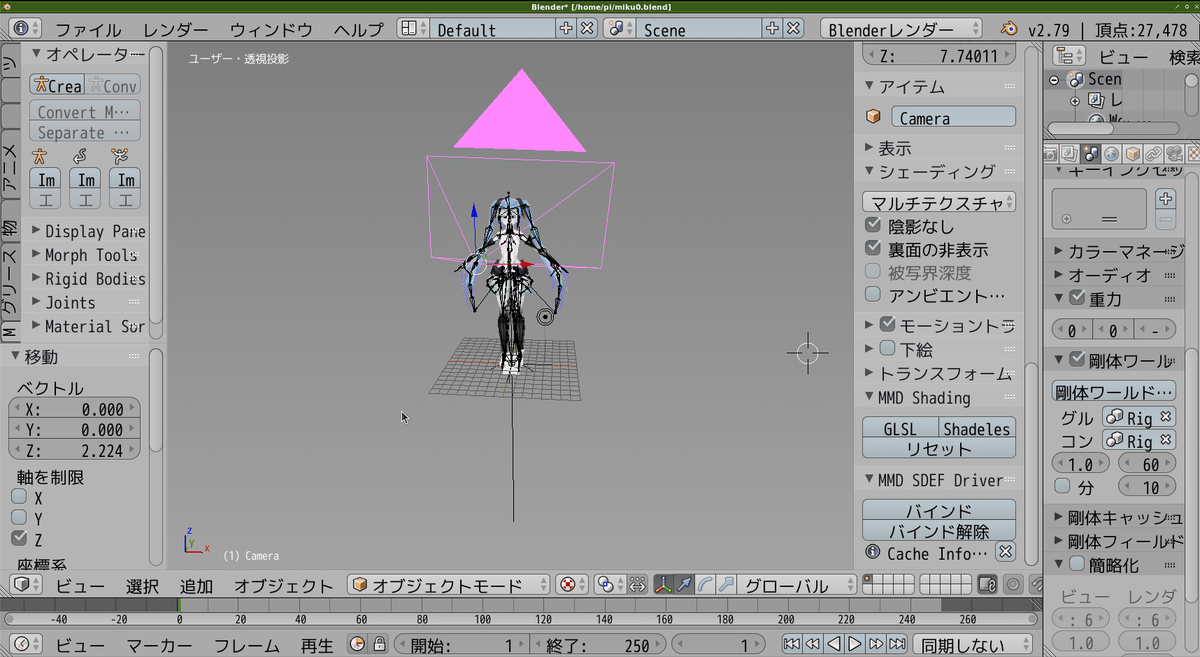Jump to first frame in timeline
The image size is (1200, 657).
pyautogui.click(x=791, y=645)
